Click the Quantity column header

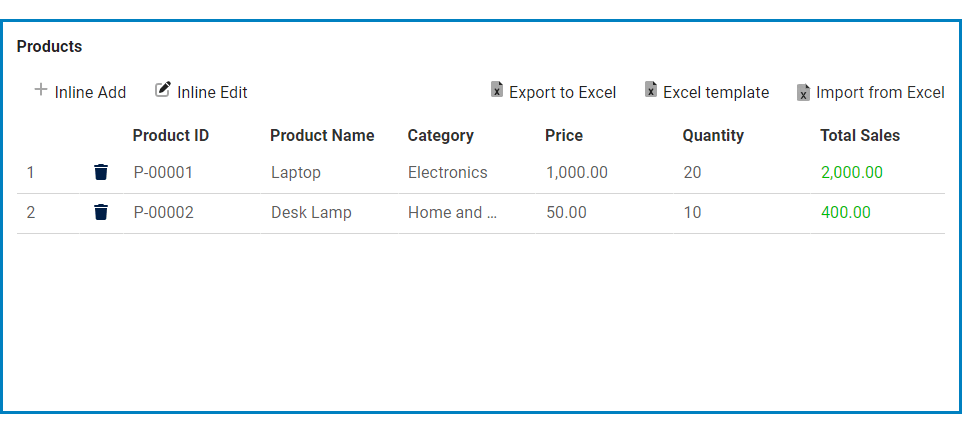[713, 135]
